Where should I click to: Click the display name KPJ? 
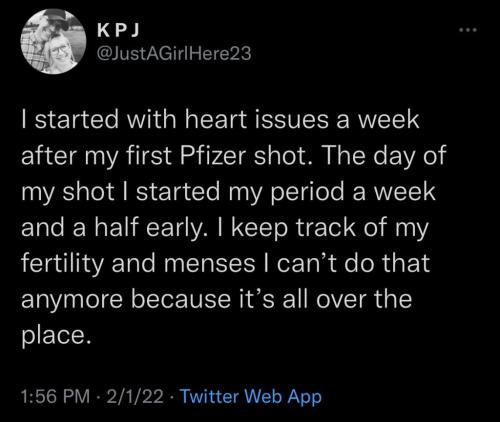point(118,31)
